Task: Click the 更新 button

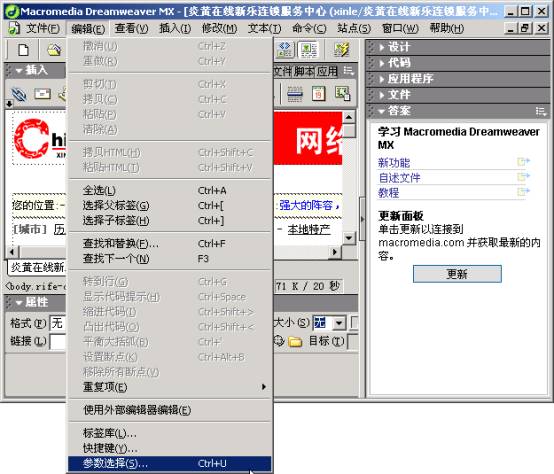Action: 457,274
